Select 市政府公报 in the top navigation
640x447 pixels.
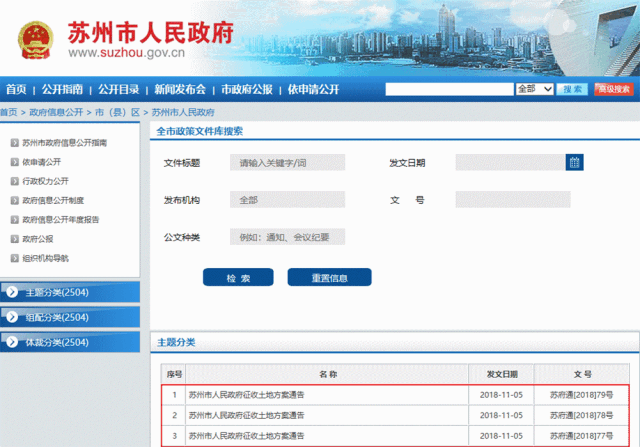tap(247, 89)
